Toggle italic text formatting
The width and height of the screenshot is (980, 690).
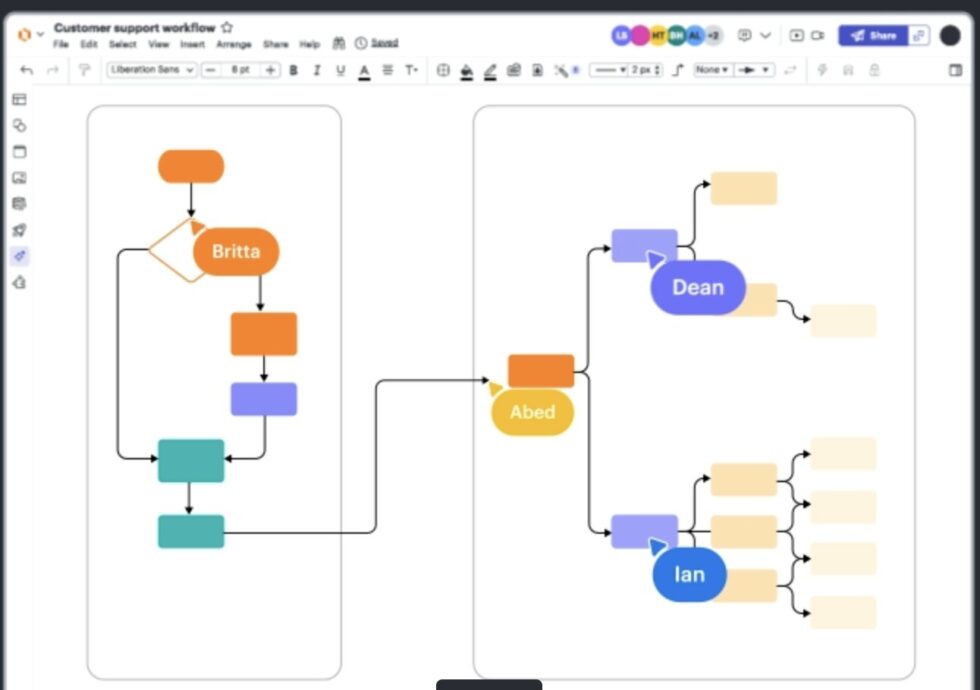tap(317, 70)
